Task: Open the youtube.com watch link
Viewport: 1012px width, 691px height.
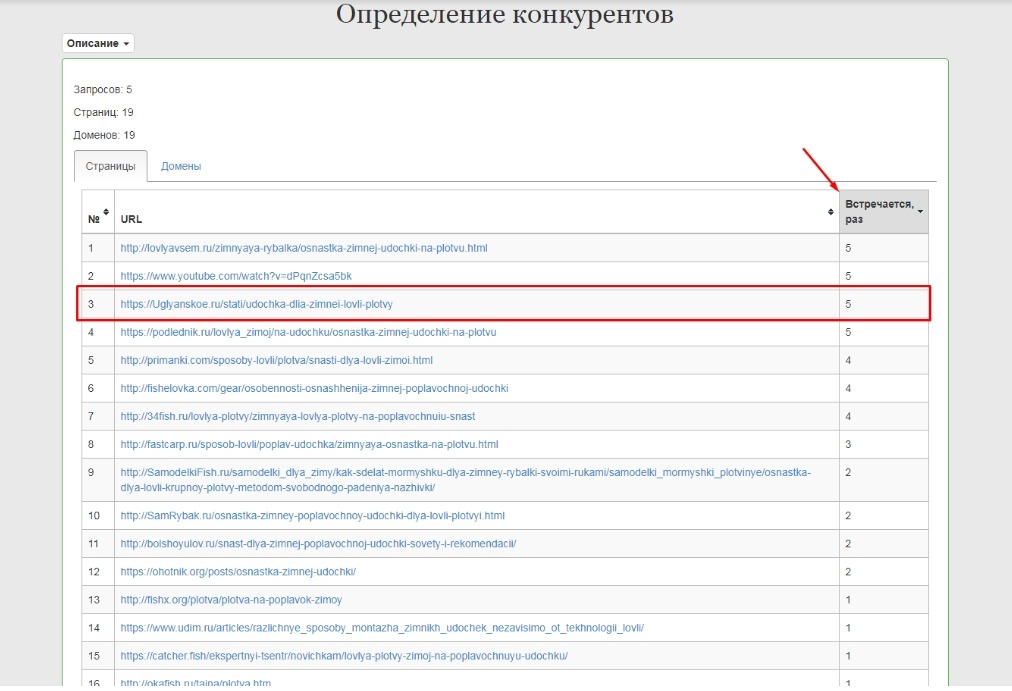Action: pyautogui.click(x=236, y=276)
